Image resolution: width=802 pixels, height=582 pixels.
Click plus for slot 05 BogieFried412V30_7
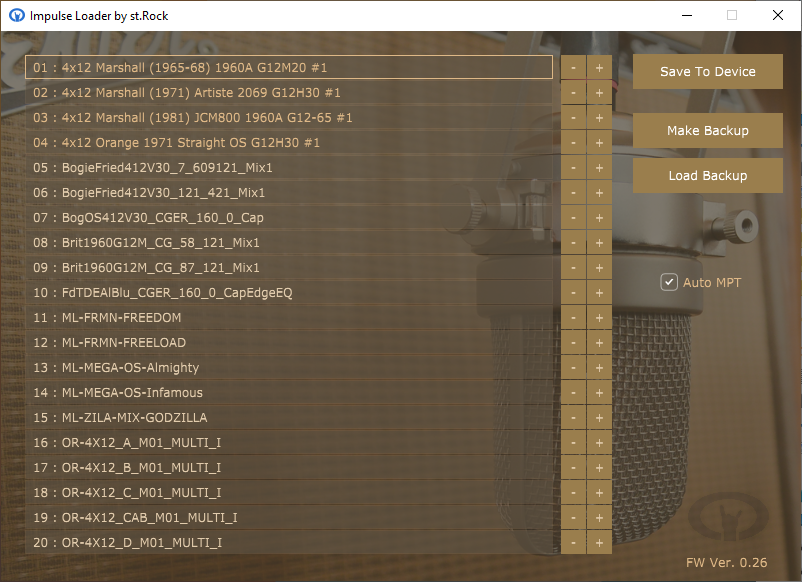(599, 168)
